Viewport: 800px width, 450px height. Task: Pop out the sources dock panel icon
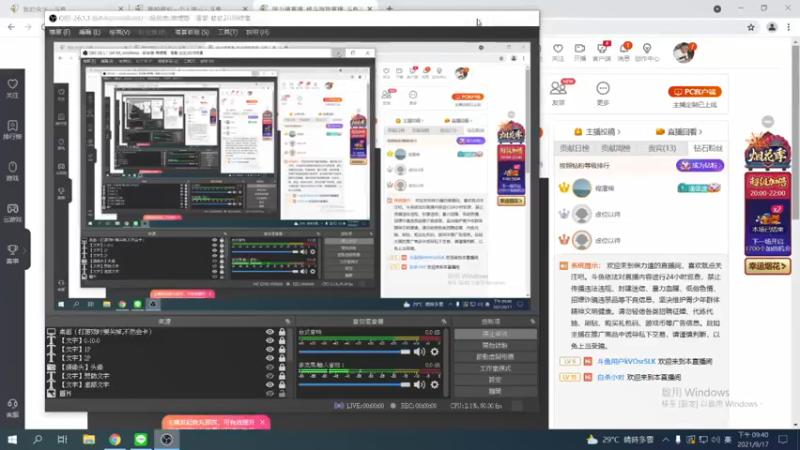[x=288, y=321]
